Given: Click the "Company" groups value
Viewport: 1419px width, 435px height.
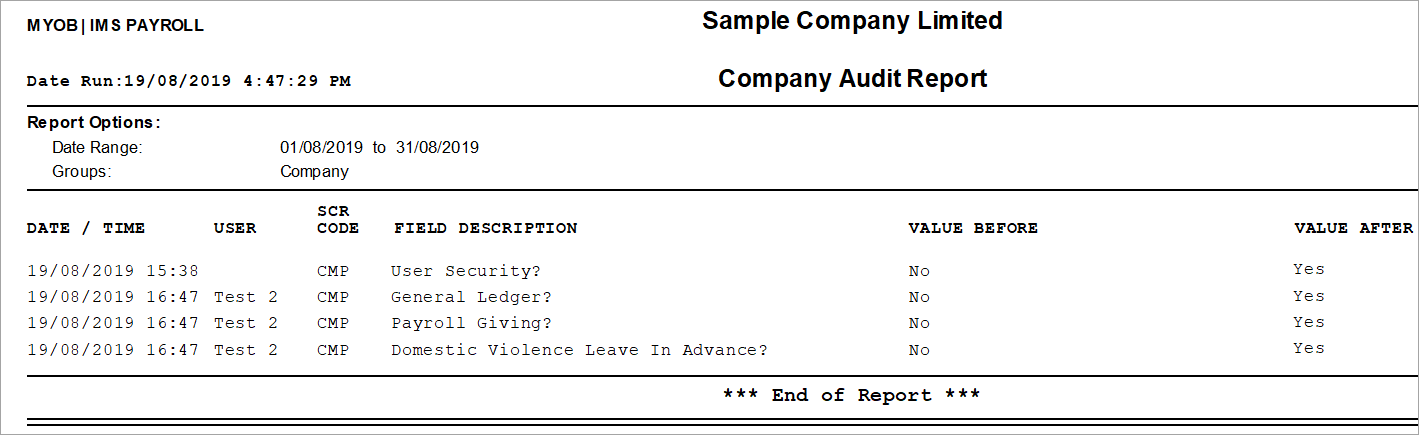Looking at the screenshot, I should 314,171.
